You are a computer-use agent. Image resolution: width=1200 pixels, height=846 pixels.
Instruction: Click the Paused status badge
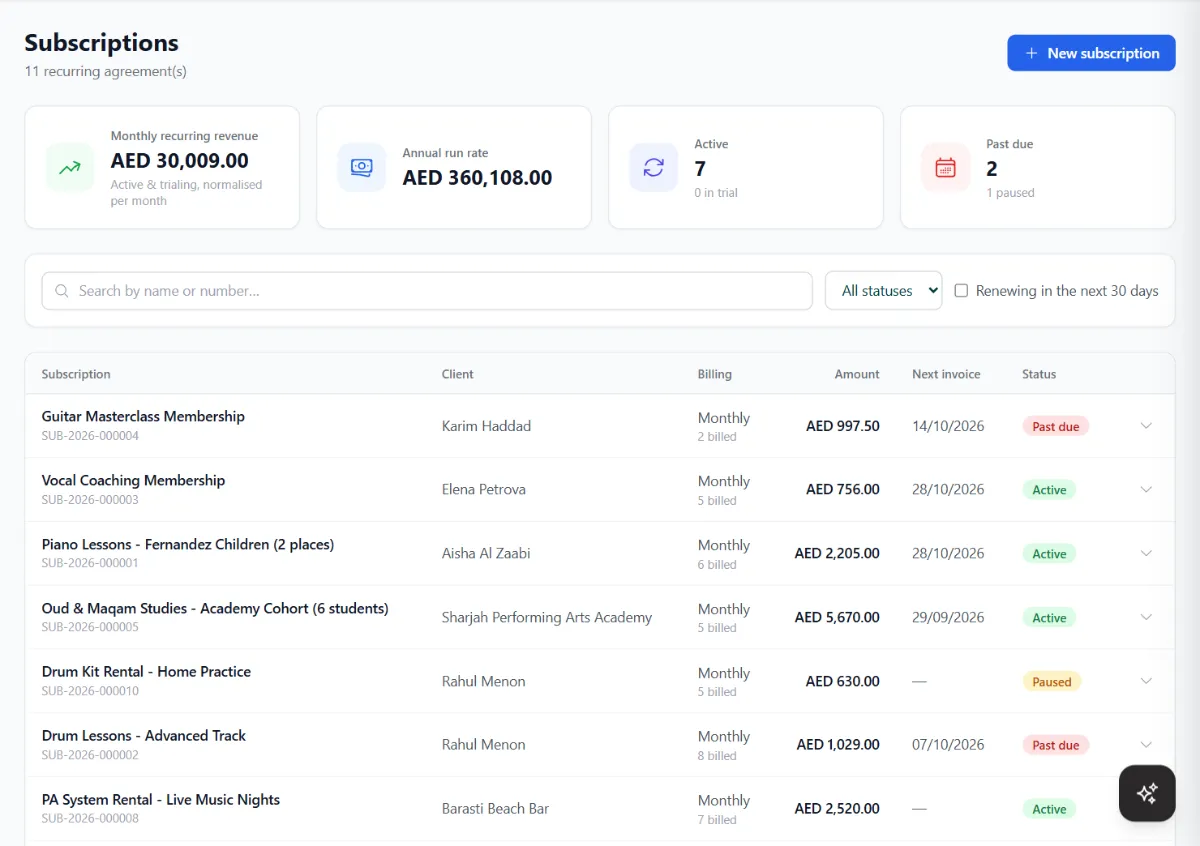(x=1051, y=682)
